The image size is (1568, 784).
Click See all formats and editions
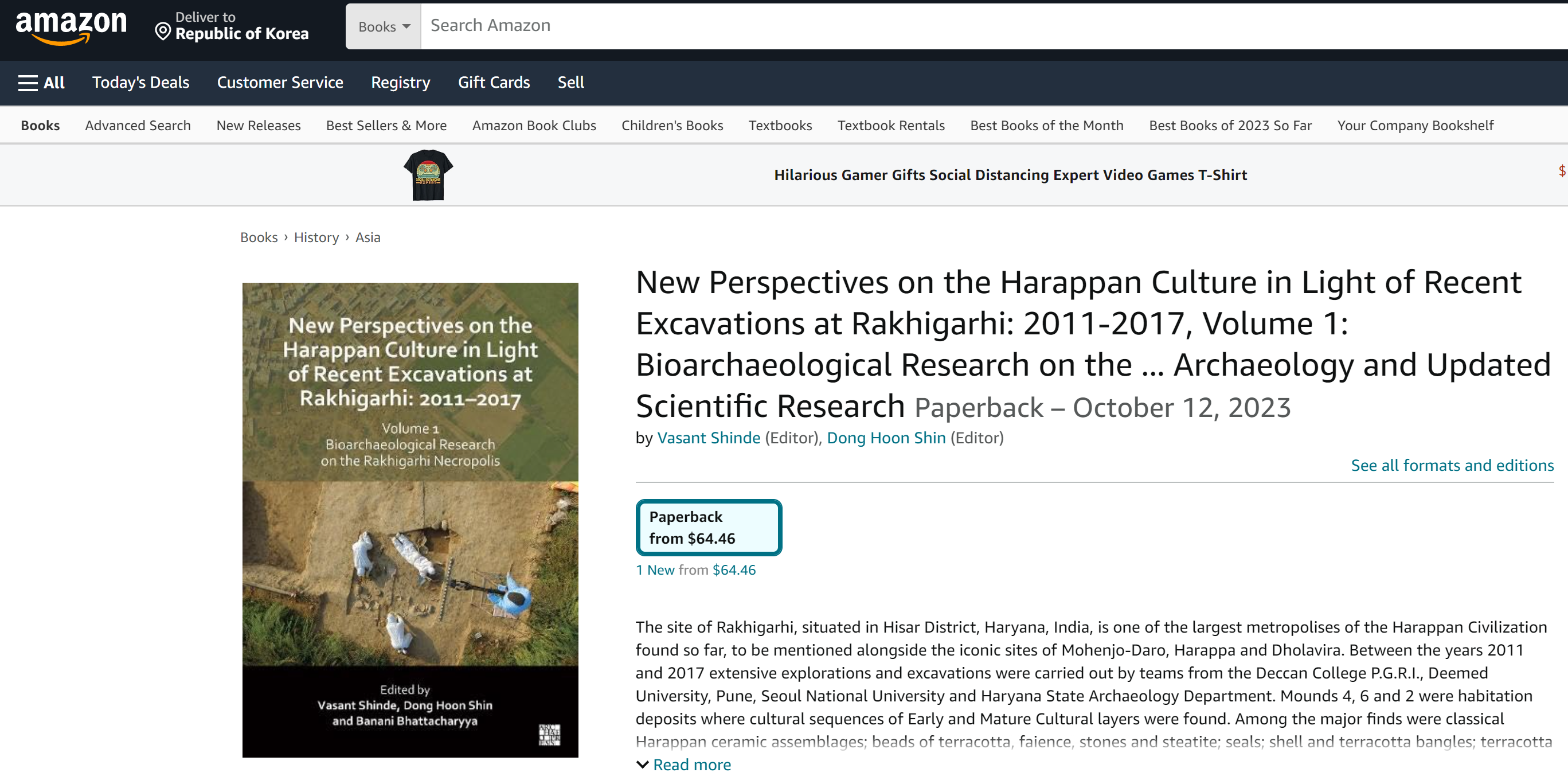pyautogui.click(x=1452, y=465)
